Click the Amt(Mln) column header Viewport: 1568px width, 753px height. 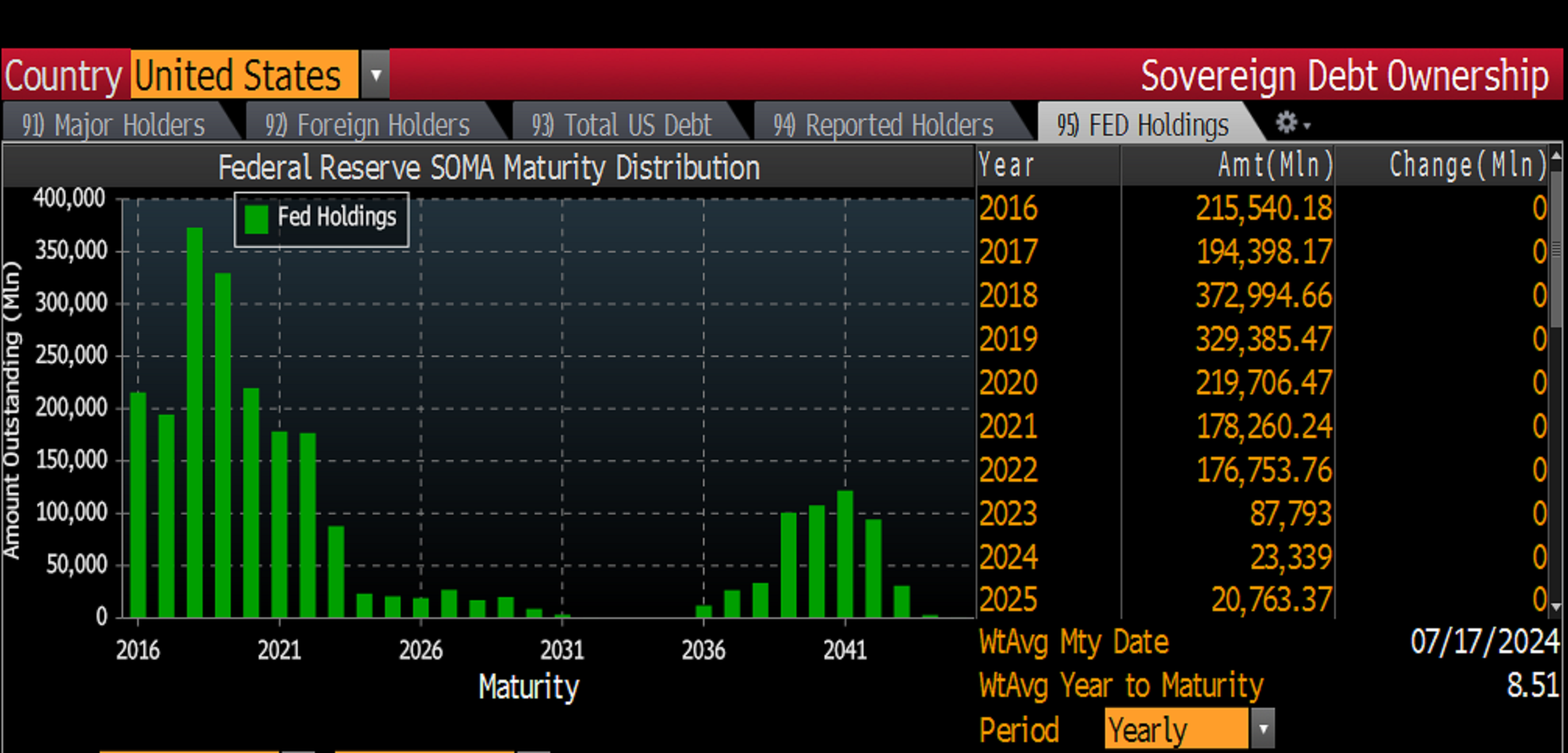pyautogui.click(x=1273, y=165)
